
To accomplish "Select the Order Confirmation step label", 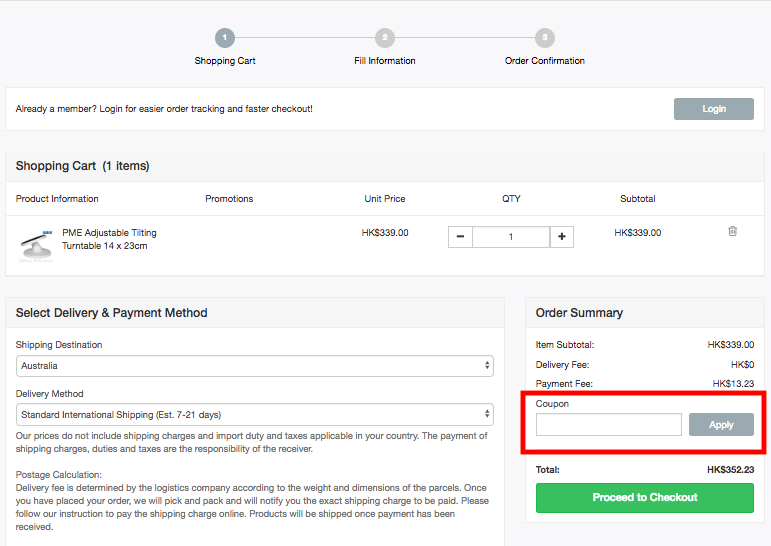I will pos(544,61).
